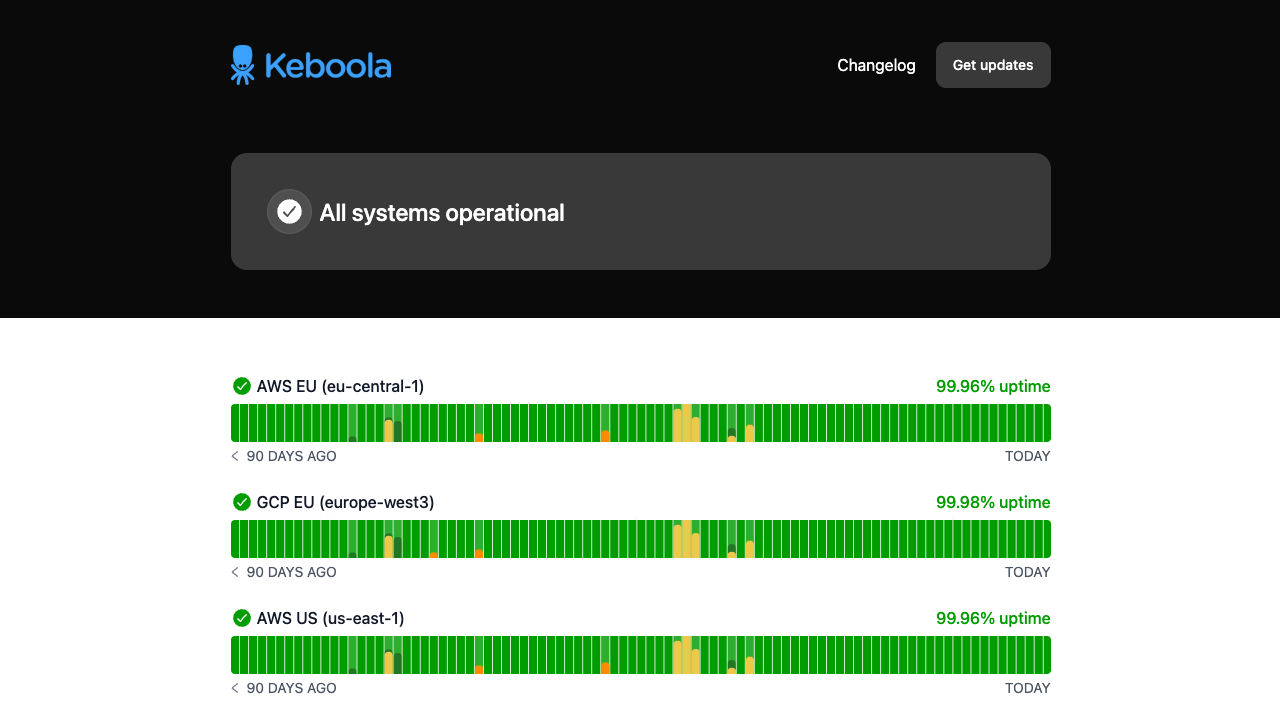Select the GCP EU (europe-west3) service name
Viewport: 1280px width, 720px height.
[345, 502]
